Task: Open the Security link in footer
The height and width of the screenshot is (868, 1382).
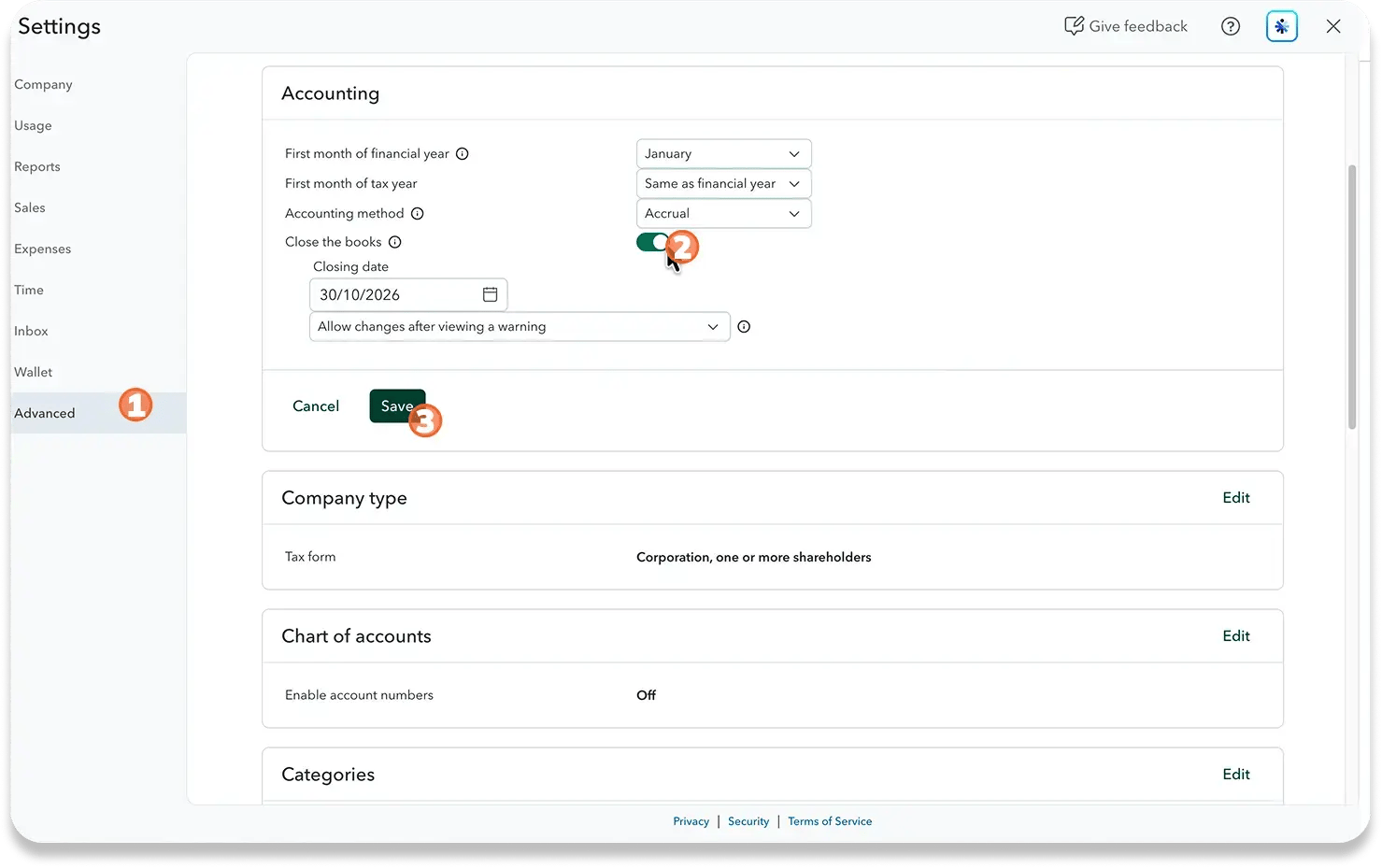Action: click(x=748, y=821)
